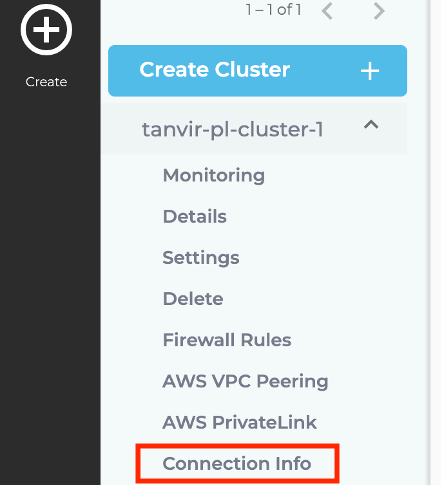Open the highlighted Connection Info item
This screenshot has width=442, height=486.
(237, 464)
